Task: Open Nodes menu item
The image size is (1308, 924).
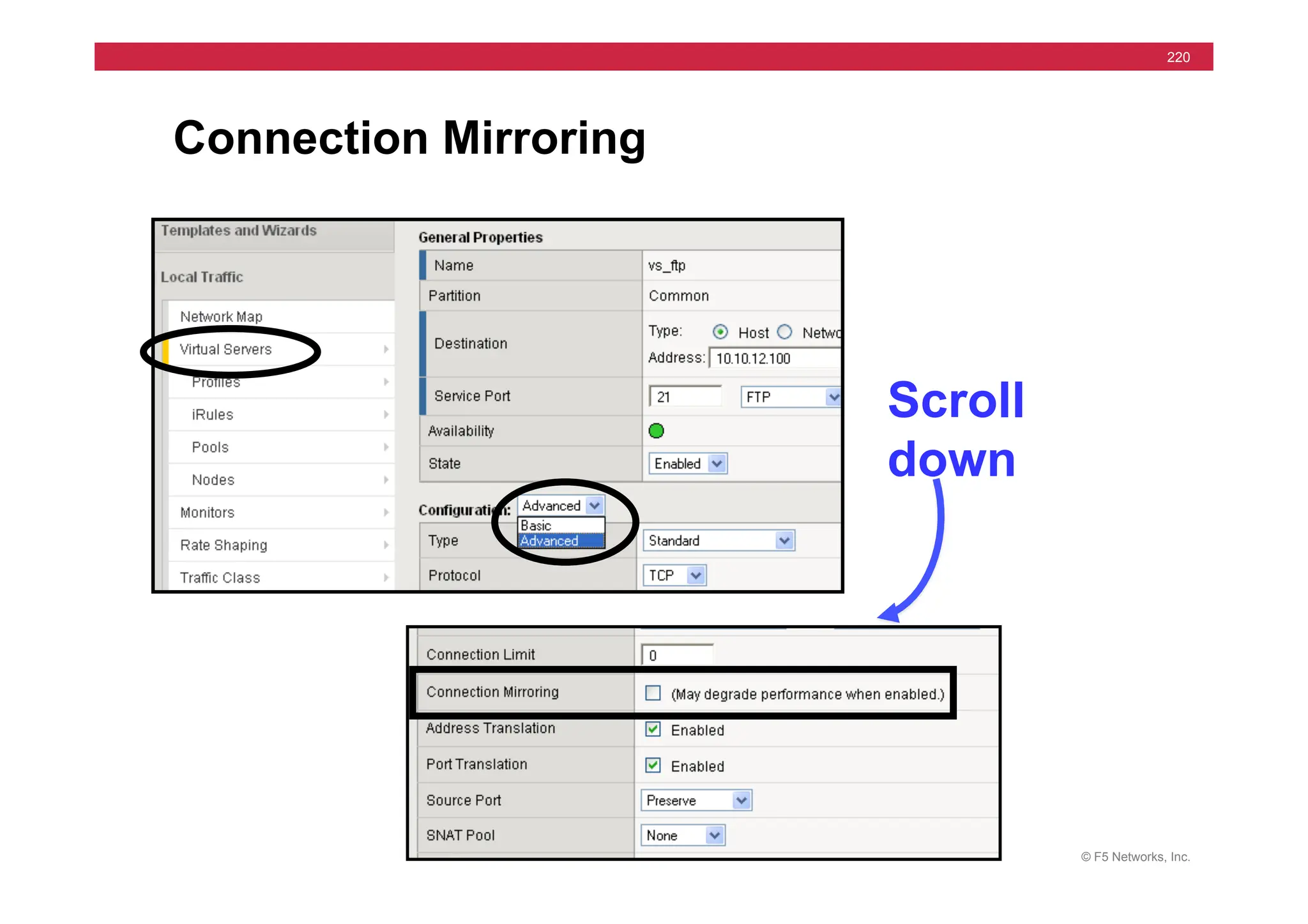Action: (x=213, y=480)
